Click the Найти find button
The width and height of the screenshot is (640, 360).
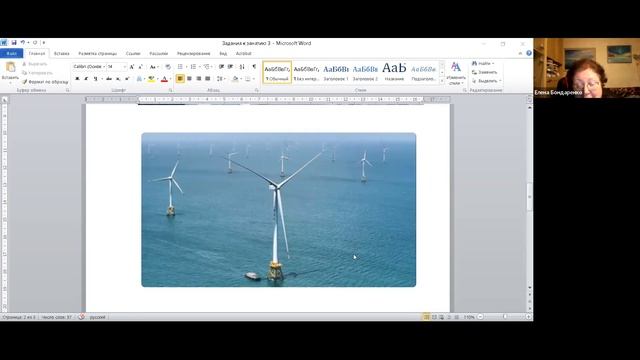[x=483, y=64]
